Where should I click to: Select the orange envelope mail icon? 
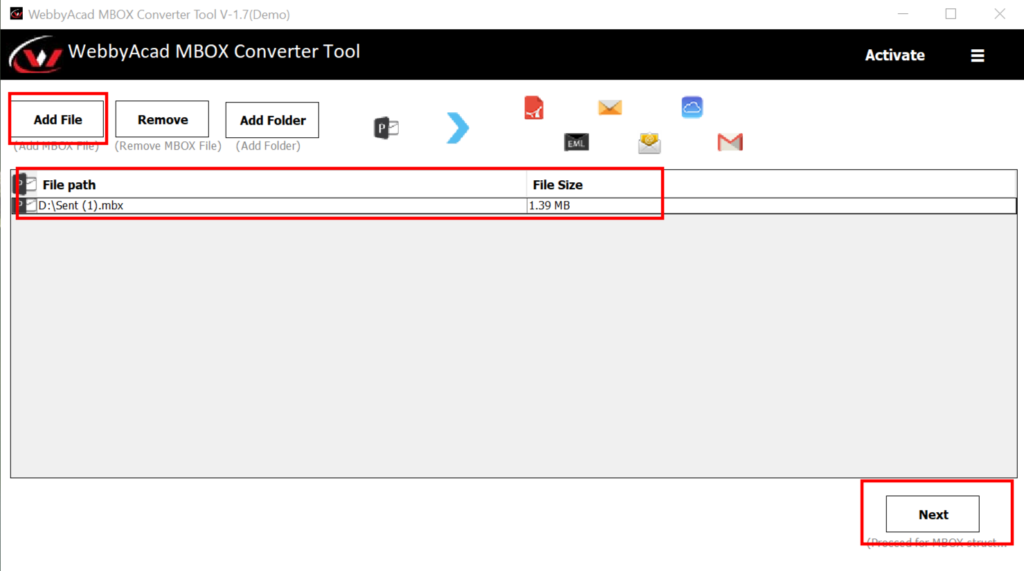pos(610,107)
